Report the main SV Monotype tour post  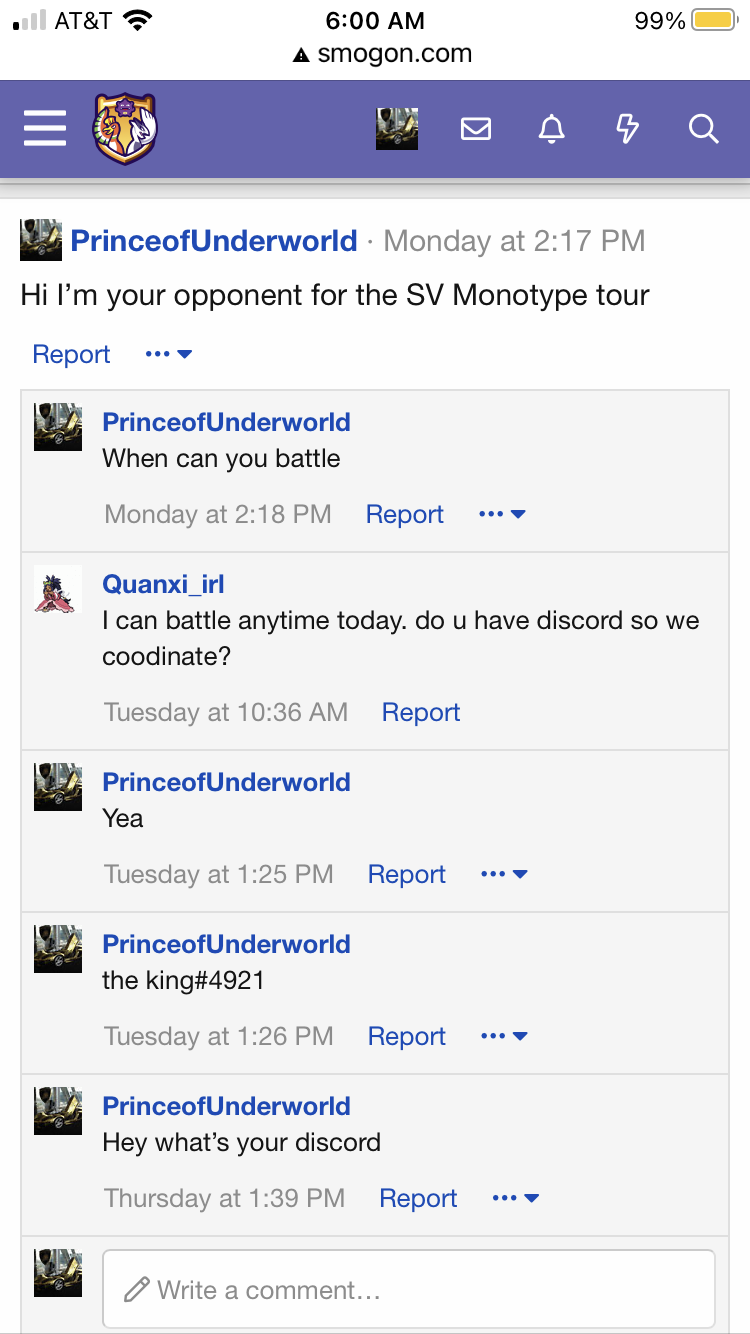[71, 355]
